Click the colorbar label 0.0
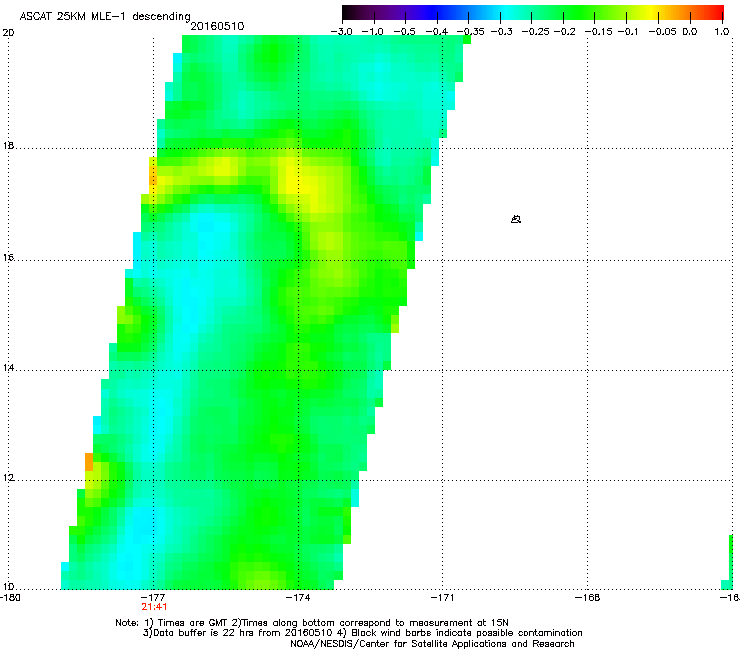This screenshot has width=740, height=650. click(x=690, y=32)
